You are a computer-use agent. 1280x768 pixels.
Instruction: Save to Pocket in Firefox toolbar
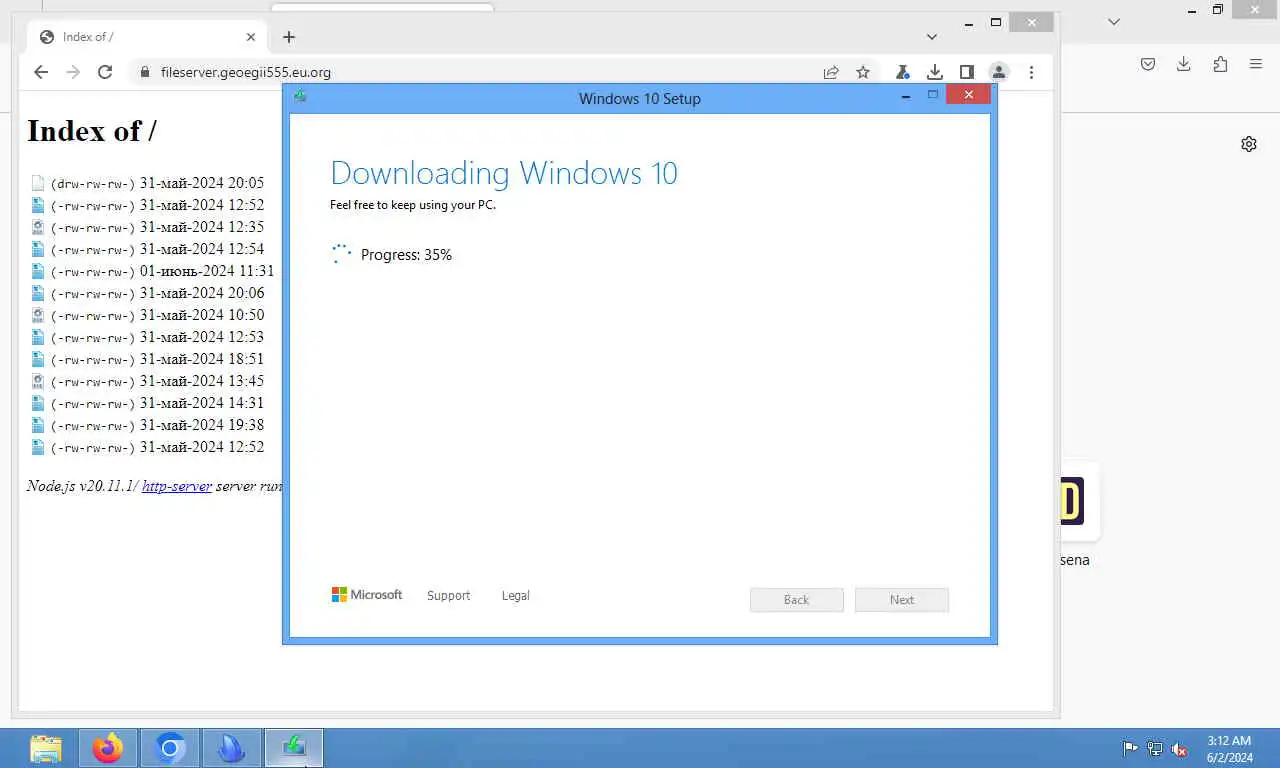(1148, 64)
